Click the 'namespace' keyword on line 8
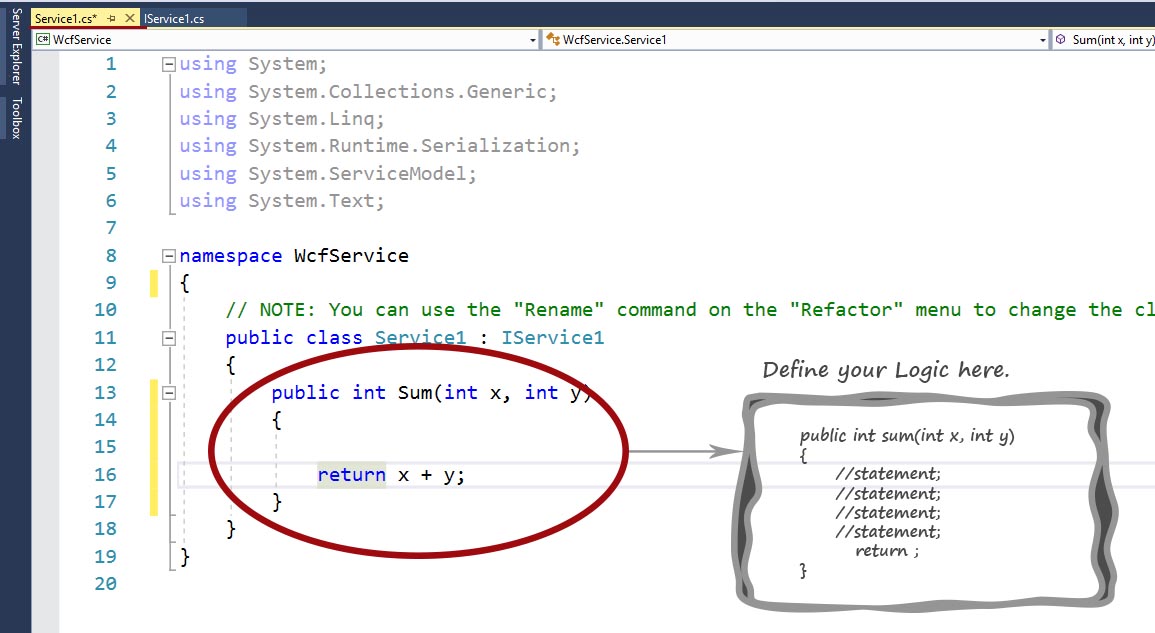1155x633 pixels. coord(231,256)
